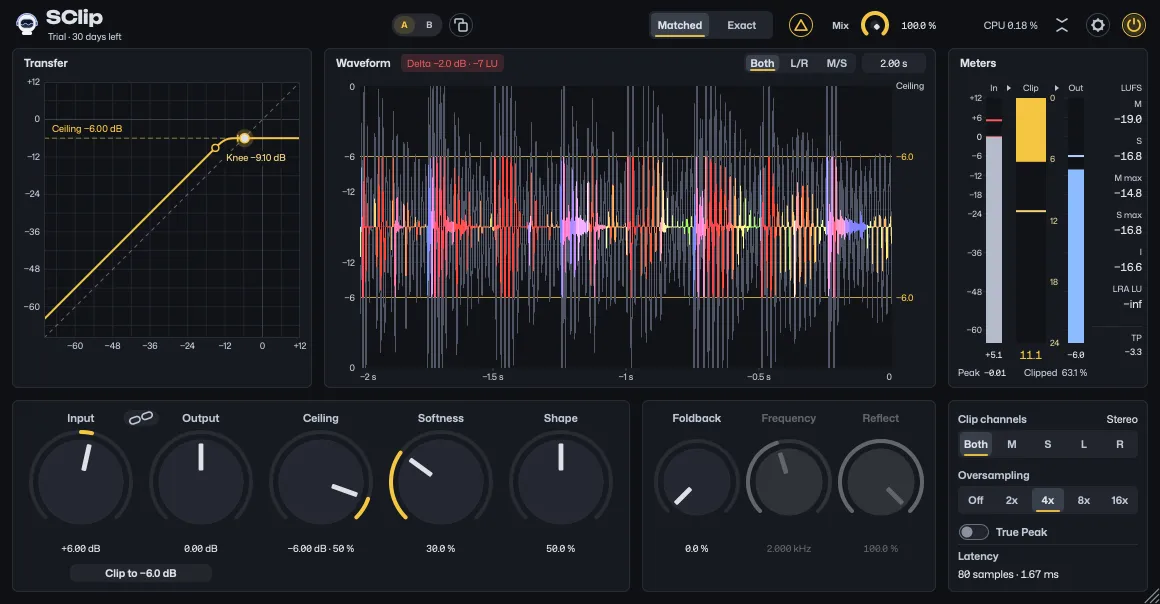Viewport: 1160px width, 604px height.
Task: Select L clip channel
Action: (x=1084, y=444)
